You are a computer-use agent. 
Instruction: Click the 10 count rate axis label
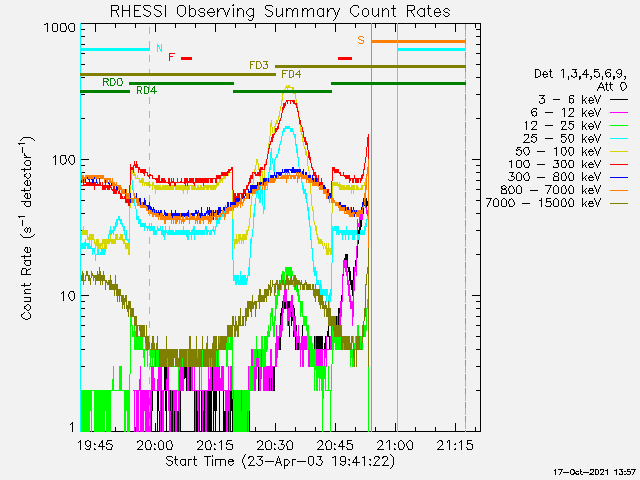[x=68, y=296]
